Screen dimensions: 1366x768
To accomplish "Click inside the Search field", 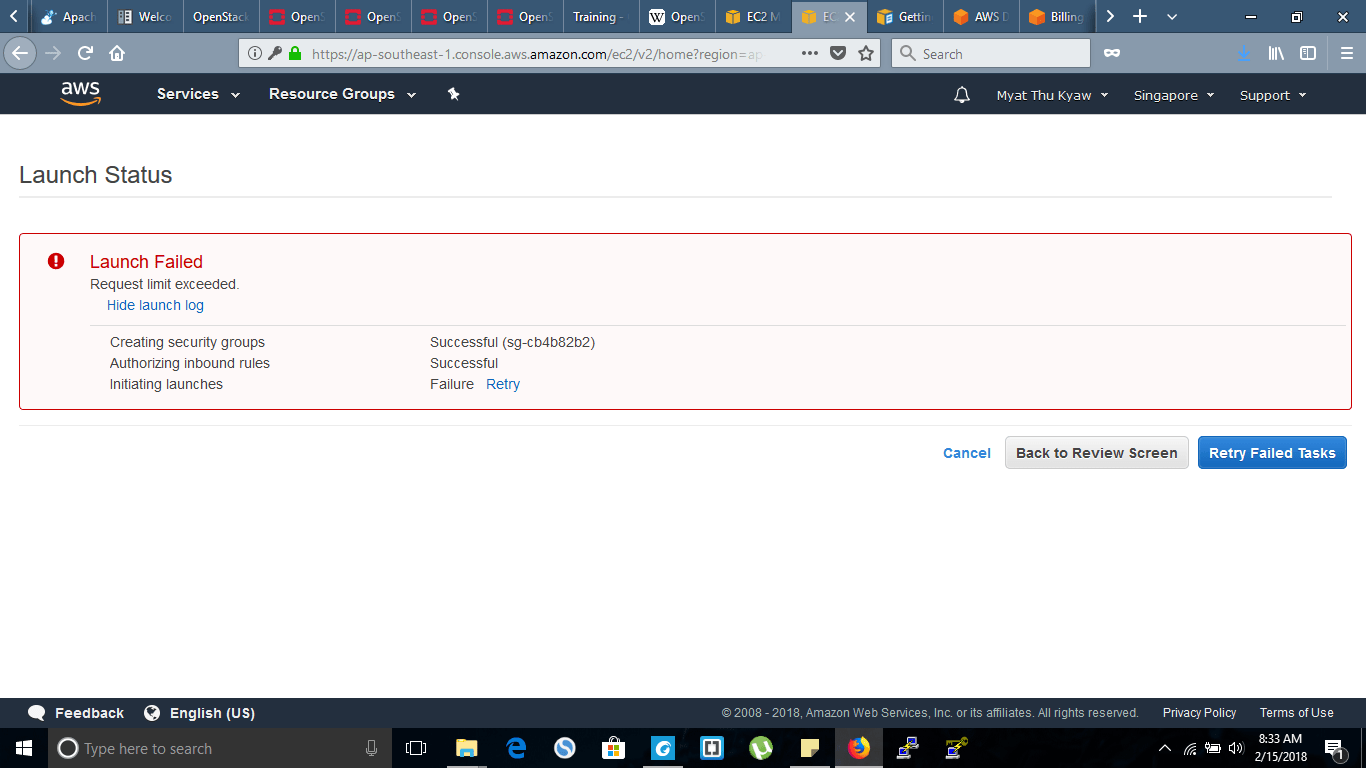I will coord(990,53).
